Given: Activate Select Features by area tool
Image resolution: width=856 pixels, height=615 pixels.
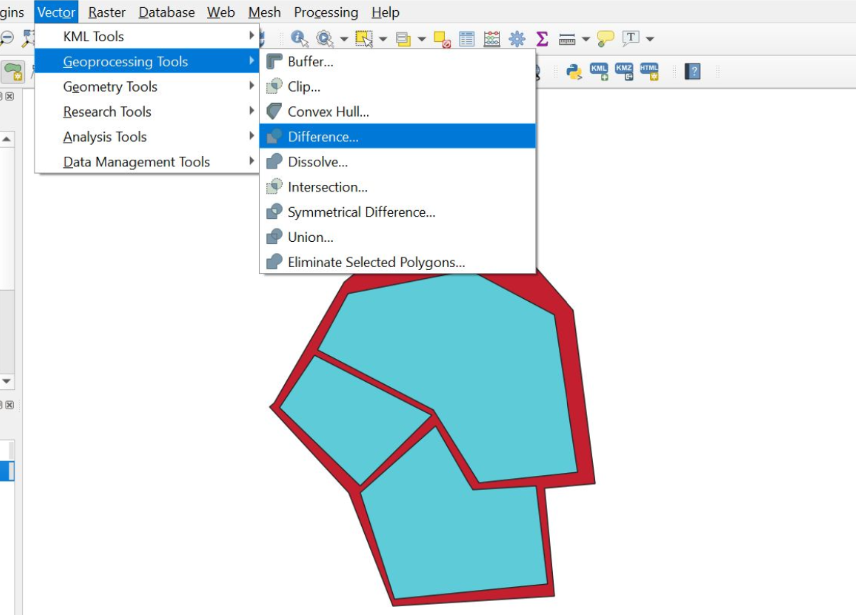Looking at the screenshot, I should click(364, 38).
